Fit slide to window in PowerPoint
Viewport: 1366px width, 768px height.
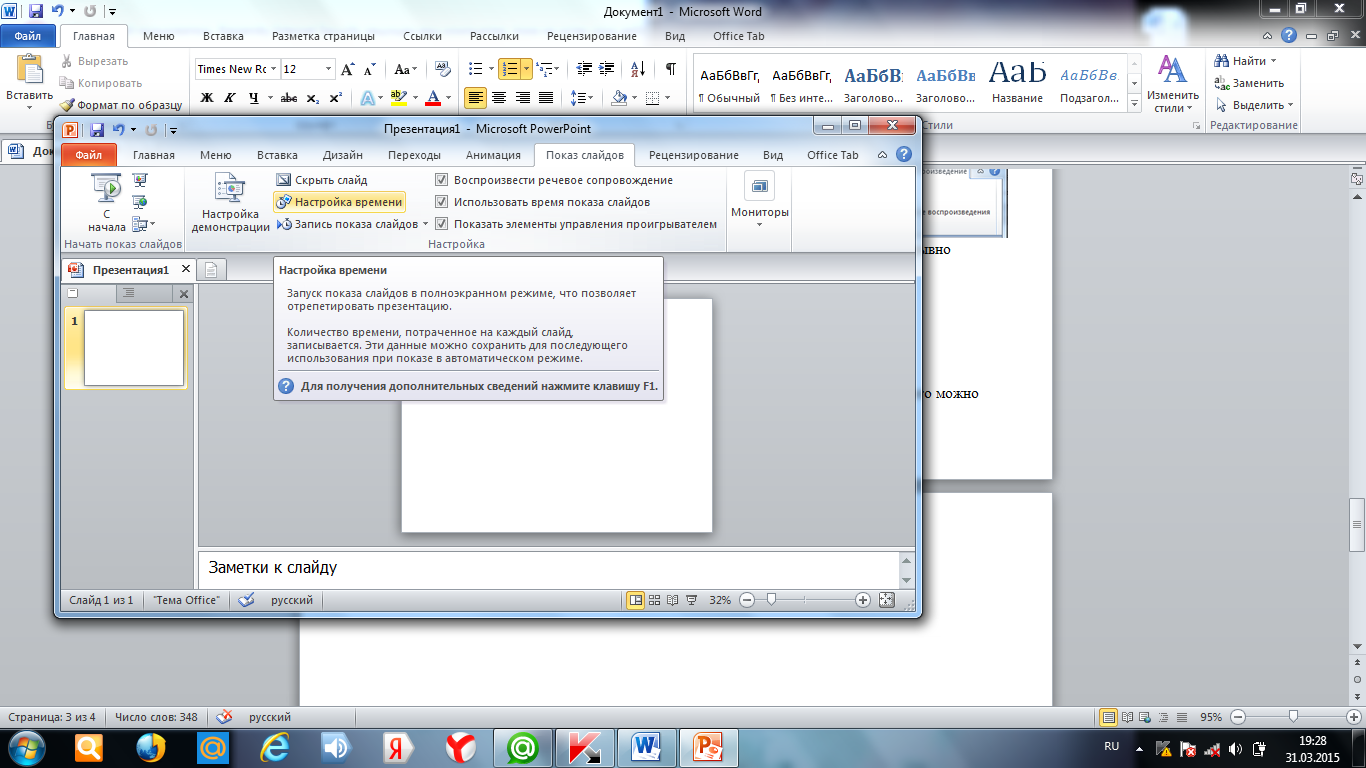coord(886,600)
